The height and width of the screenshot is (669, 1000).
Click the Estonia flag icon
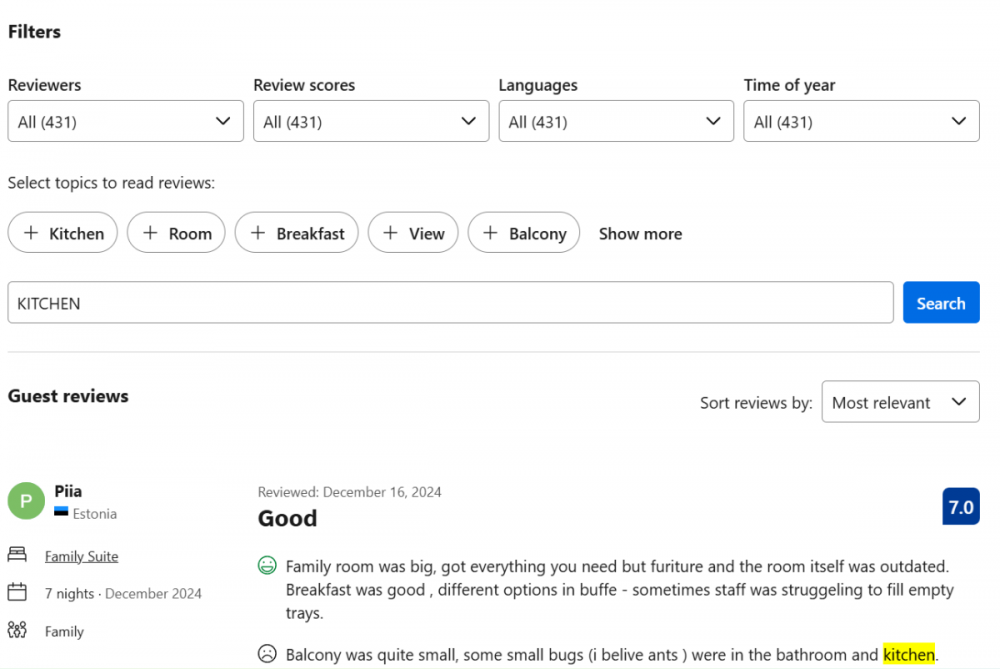[x=61, y=513]
